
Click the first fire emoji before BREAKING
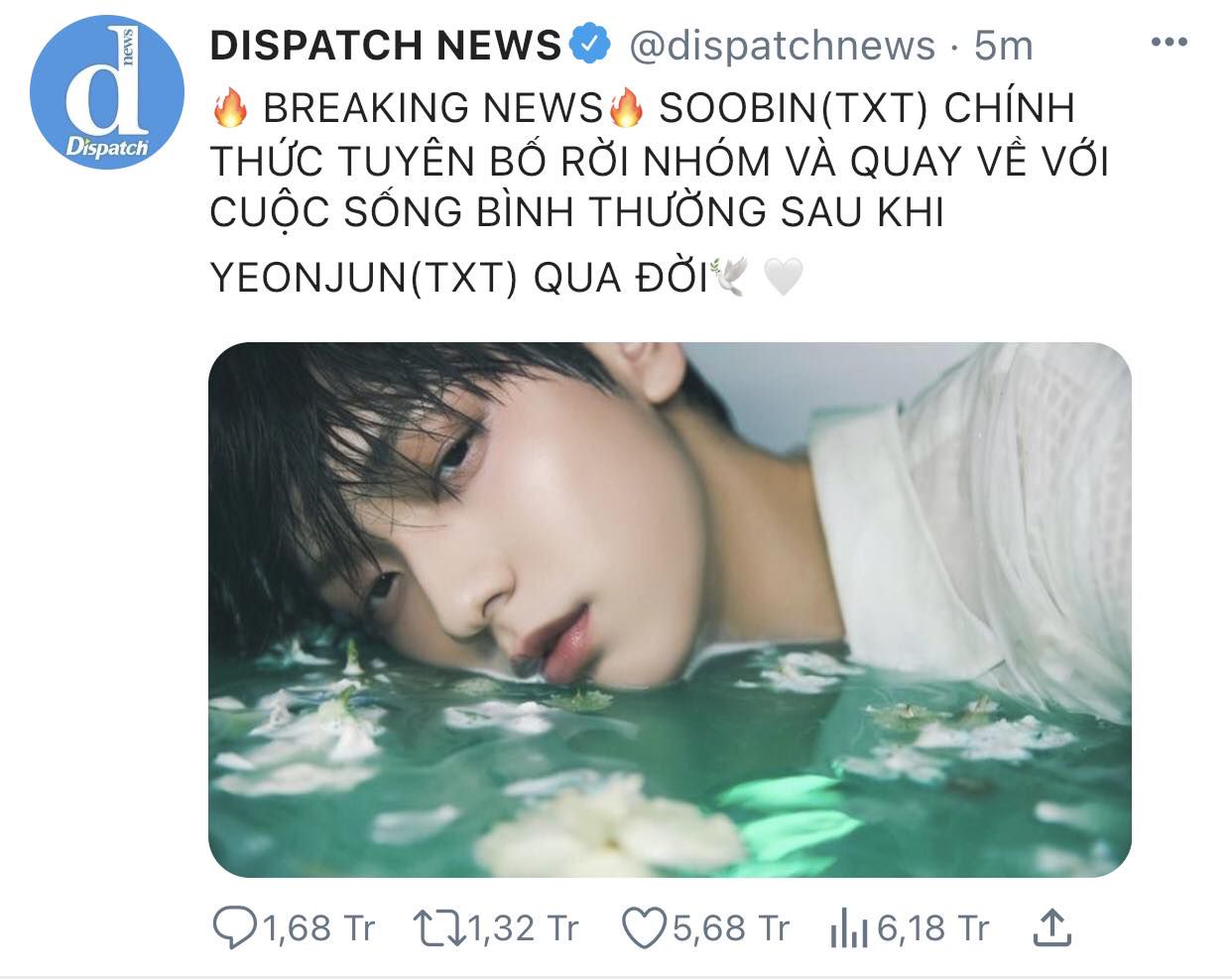pyautogui.click(x=230, y=107)
